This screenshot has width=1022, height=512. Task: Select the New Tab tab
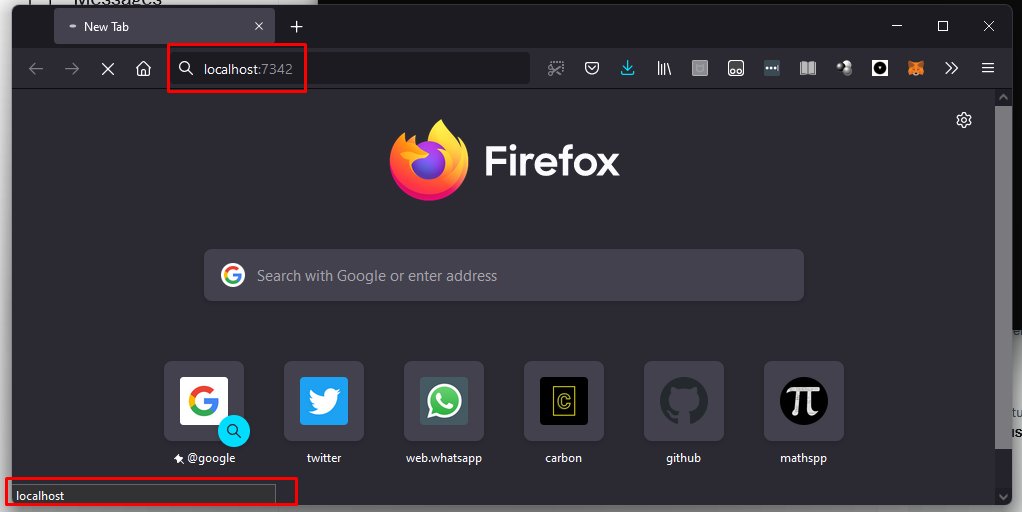[x=164, y=26]
